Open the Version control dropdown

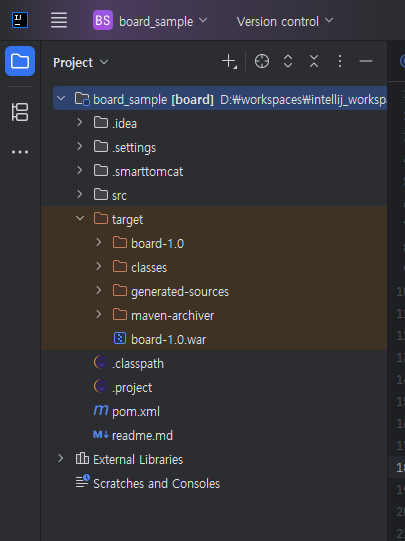click(x=285, y=21)
